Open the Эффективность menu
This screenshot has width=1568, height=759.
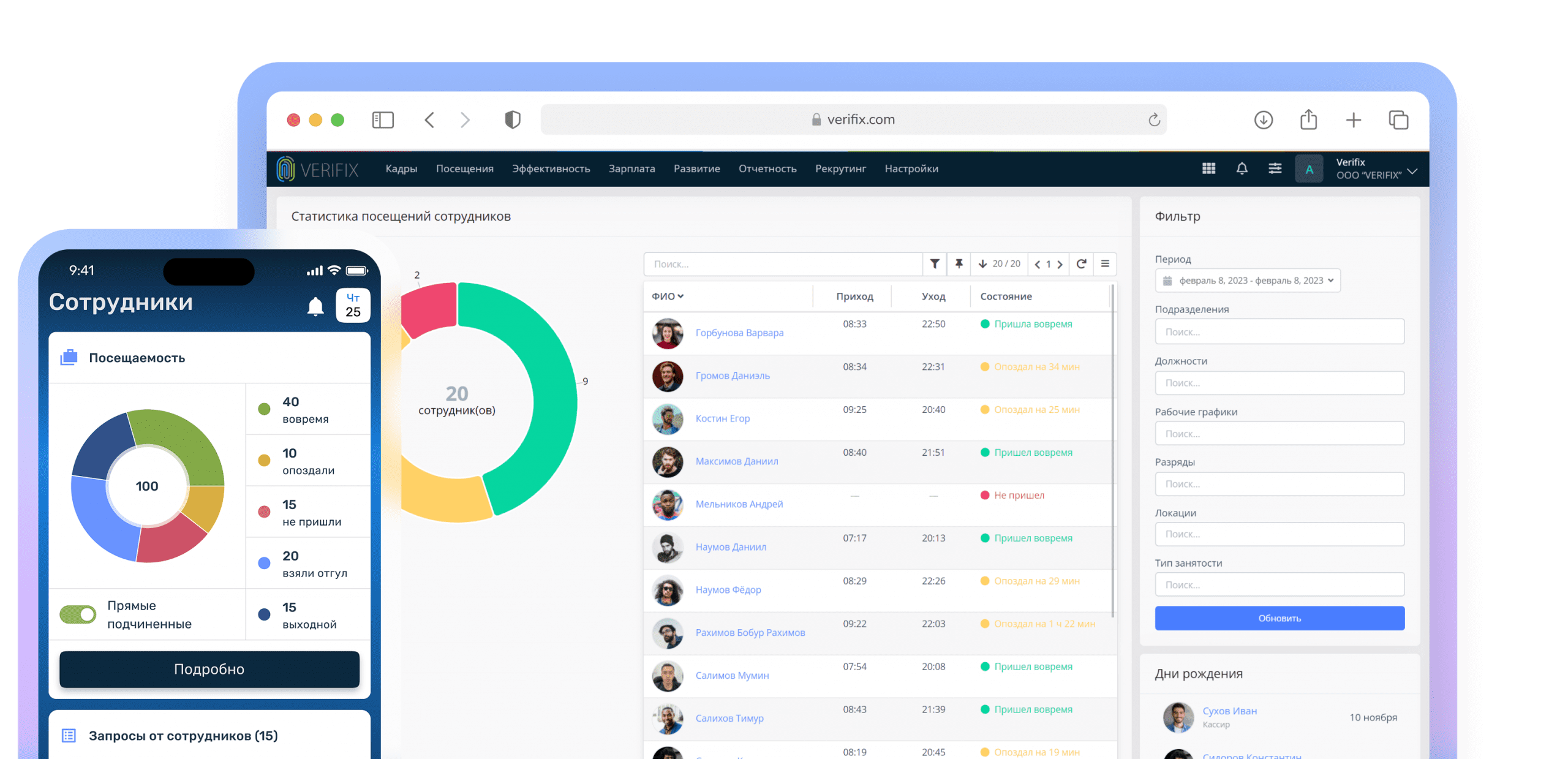551,169
